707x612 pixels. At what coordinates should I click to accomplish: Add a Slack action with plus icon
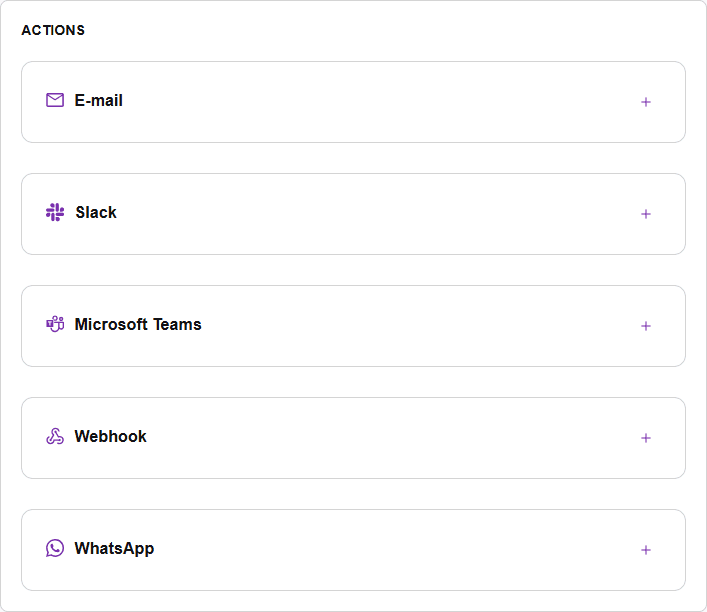(646, 214)
